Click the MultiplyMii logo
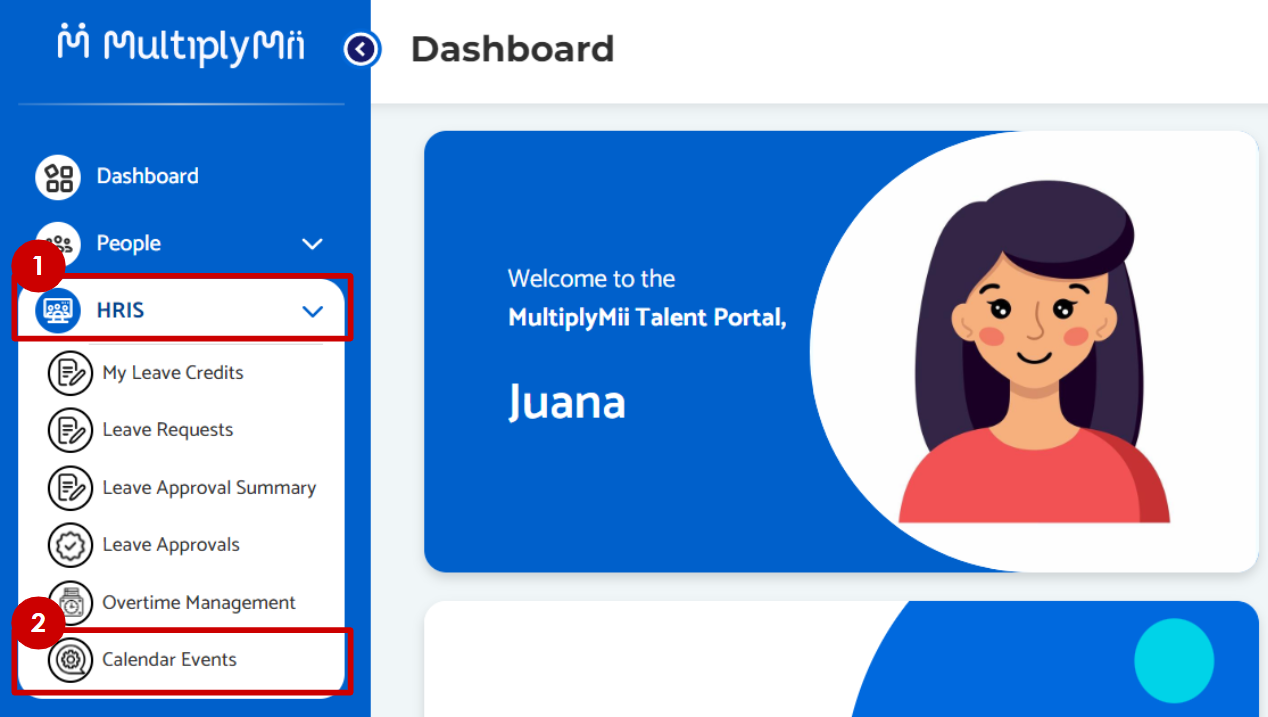1268x717 pixels. [181, 45]
